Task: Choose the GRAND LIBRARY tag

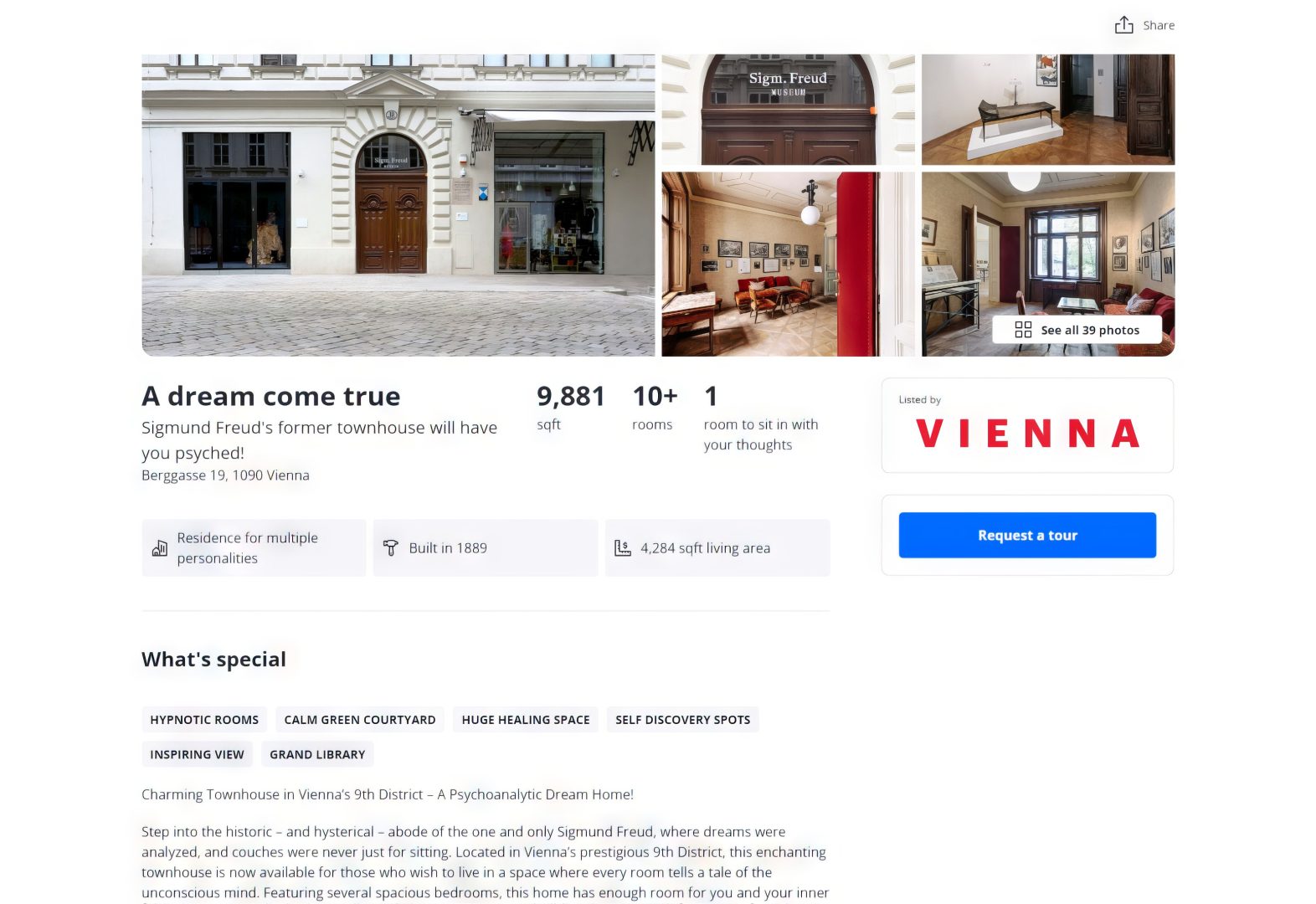Action: tap(317, 754)
